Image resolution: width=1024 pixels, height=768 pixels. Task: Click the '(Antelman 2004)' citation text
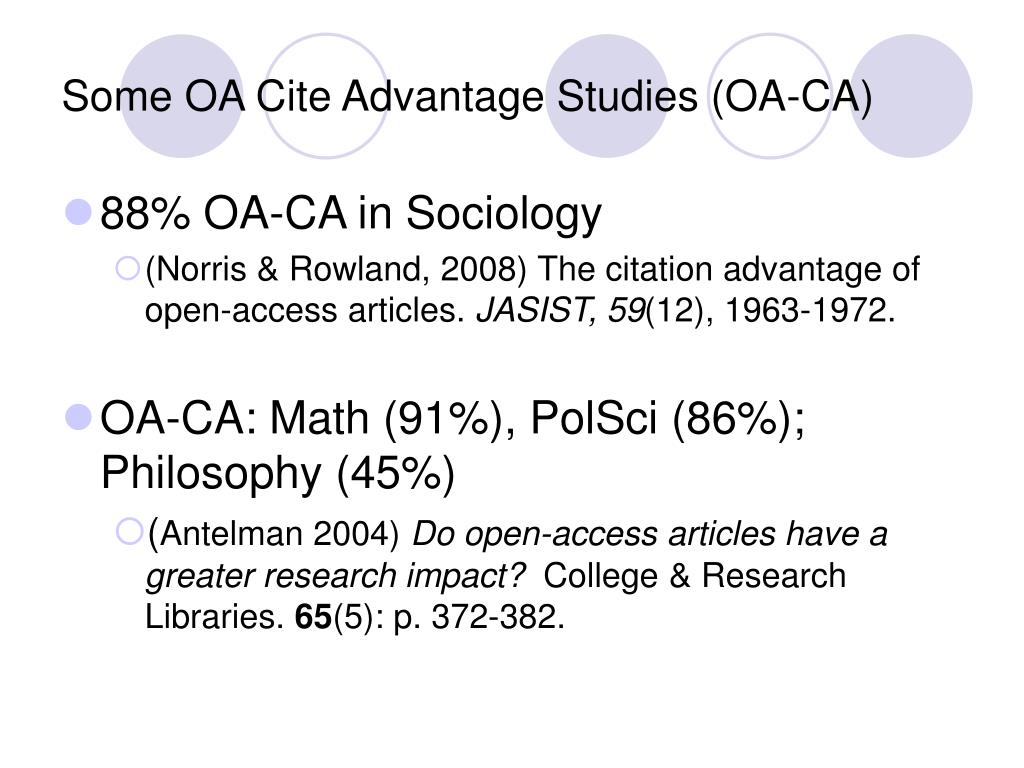pos(273,534)
